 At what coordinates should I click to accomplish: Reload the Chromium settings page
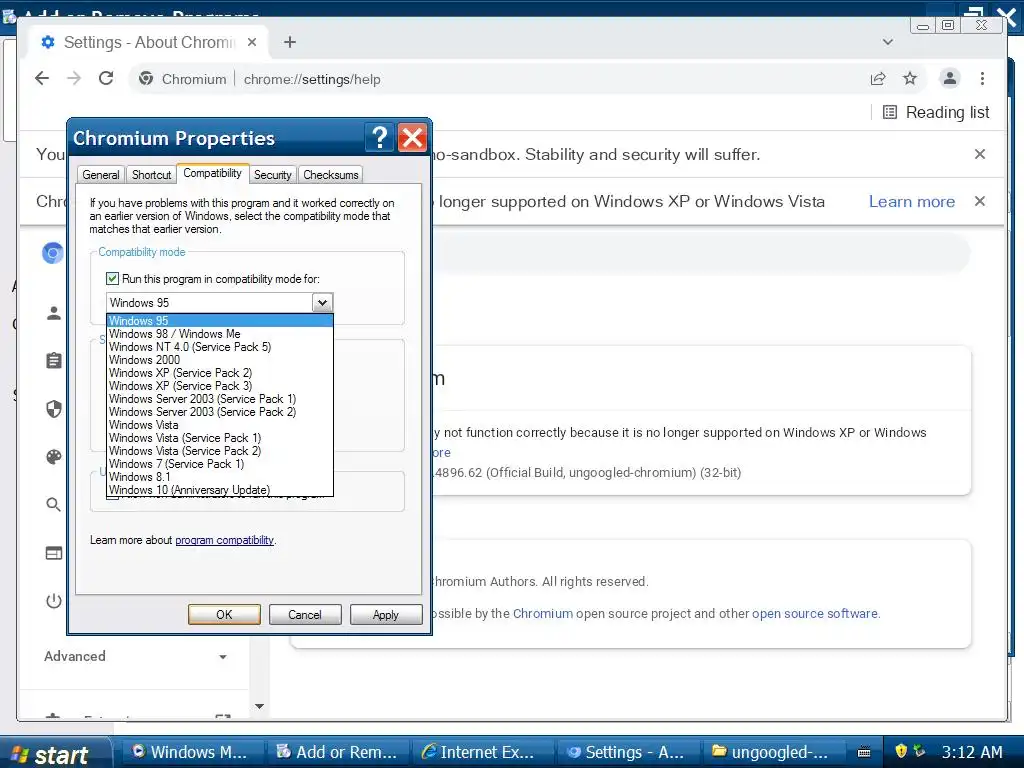click(106, 78)
